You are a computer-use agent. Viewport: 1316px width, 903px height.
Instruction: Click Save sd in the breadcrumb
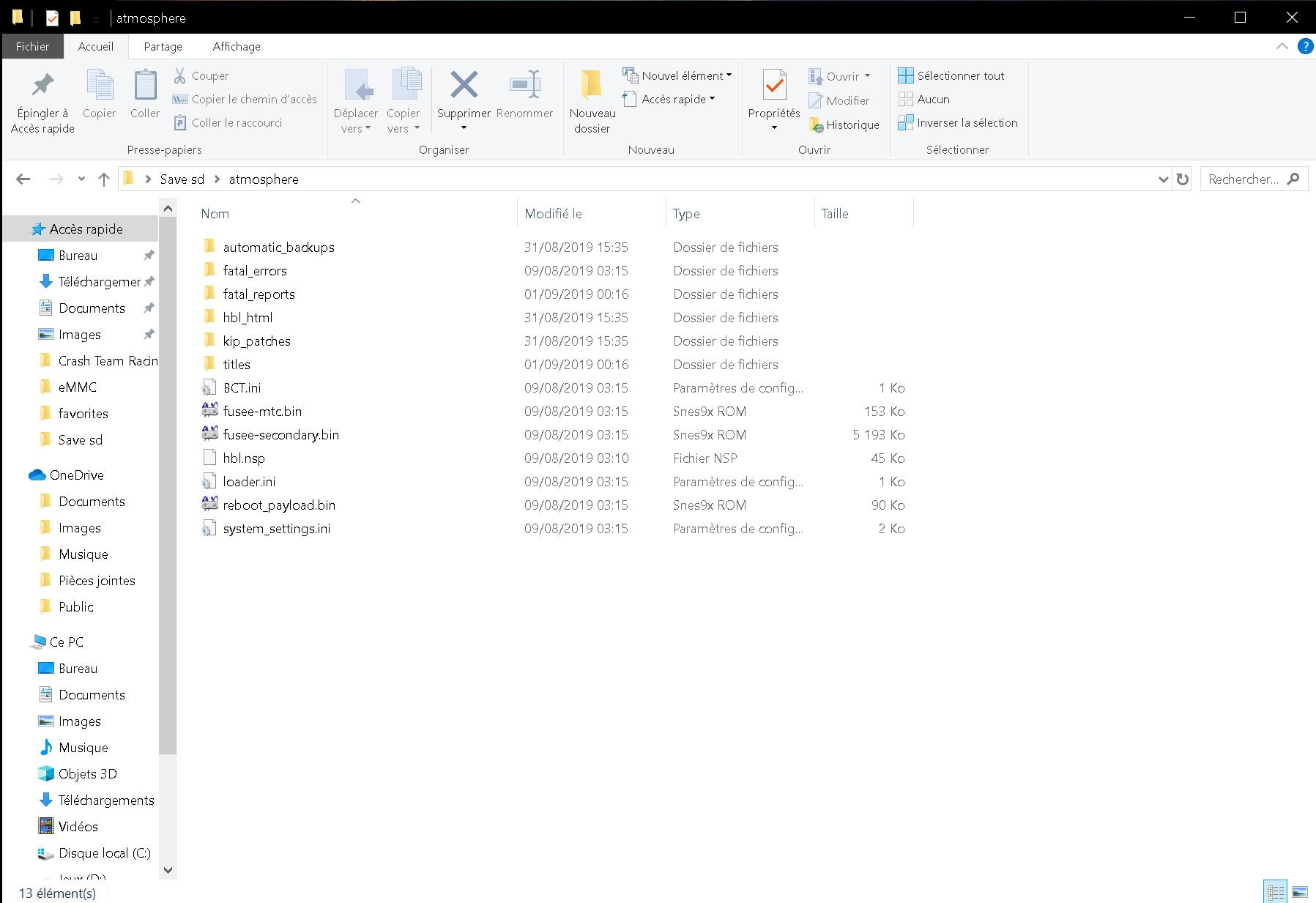182,179
